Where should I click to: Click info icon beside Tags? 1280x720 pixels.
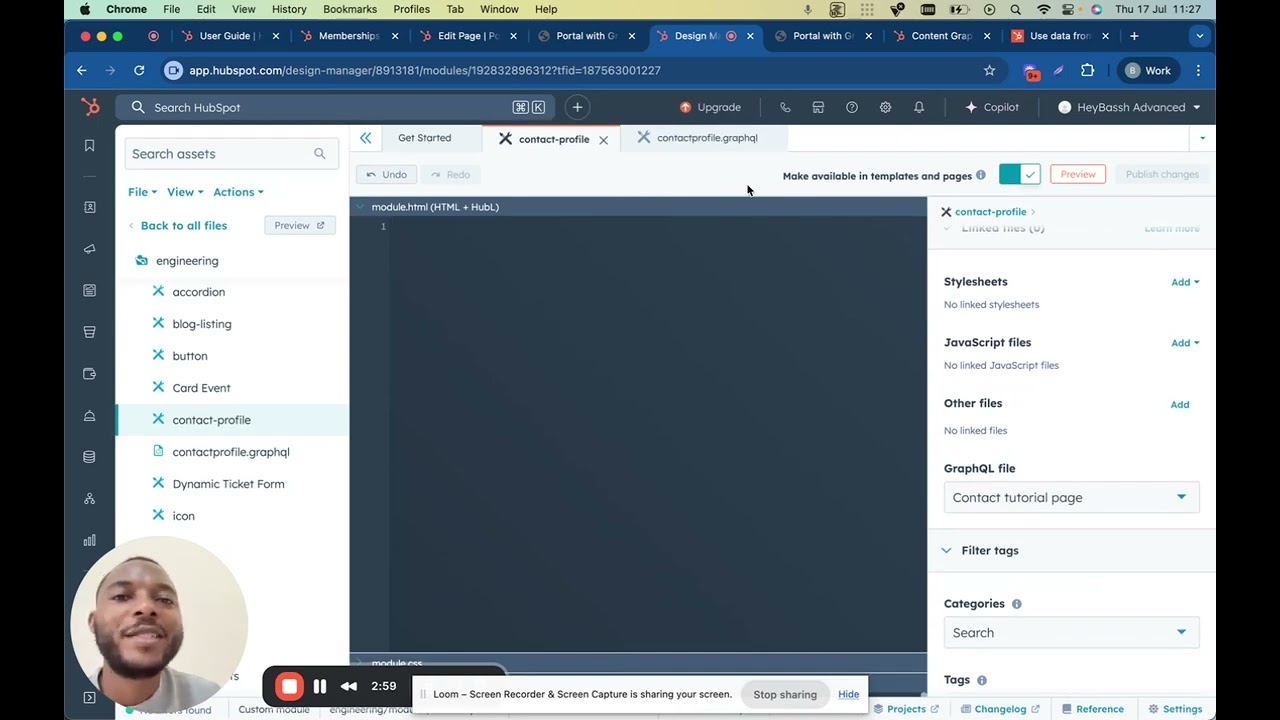click(x=981, y=680)
